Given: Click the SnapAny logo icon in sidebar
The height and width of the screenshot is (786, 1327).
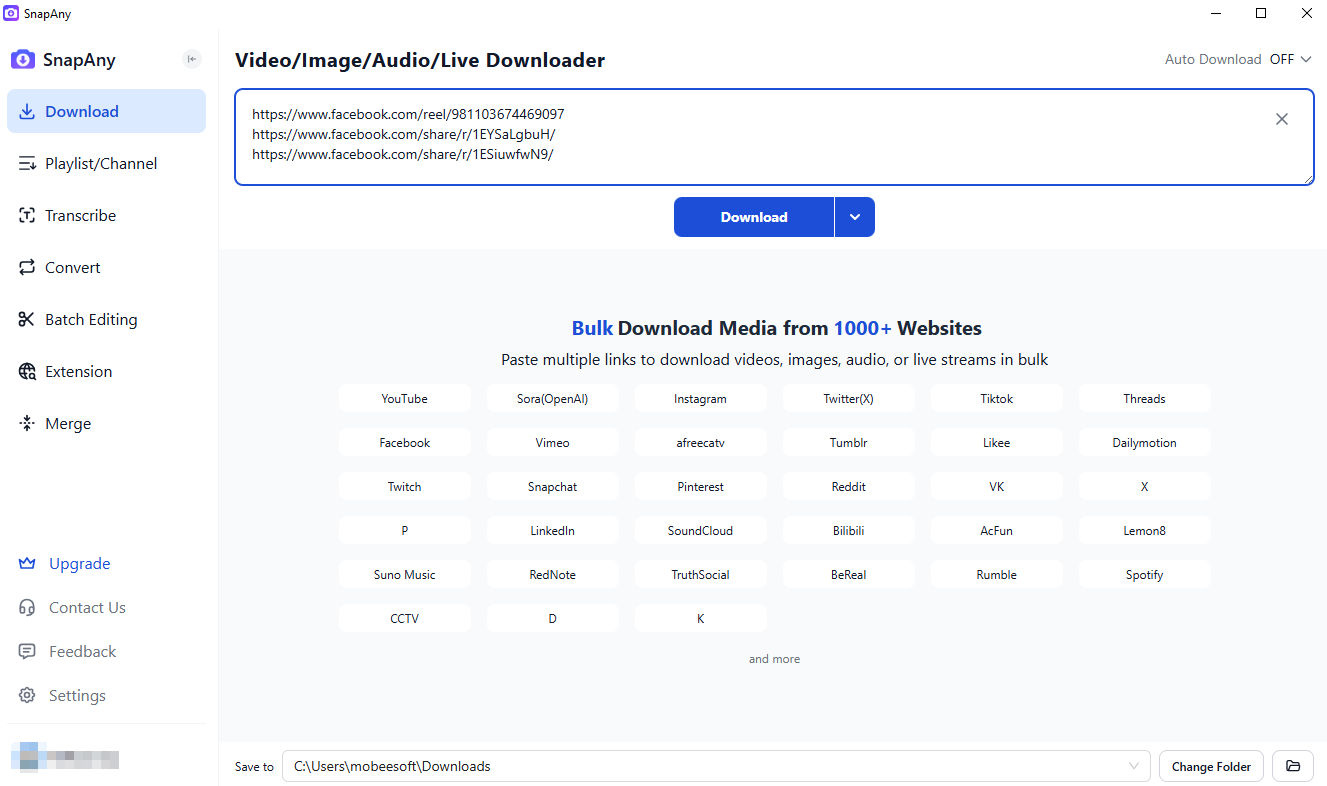Looking at the screenshot, I should (x=23, y=60).
